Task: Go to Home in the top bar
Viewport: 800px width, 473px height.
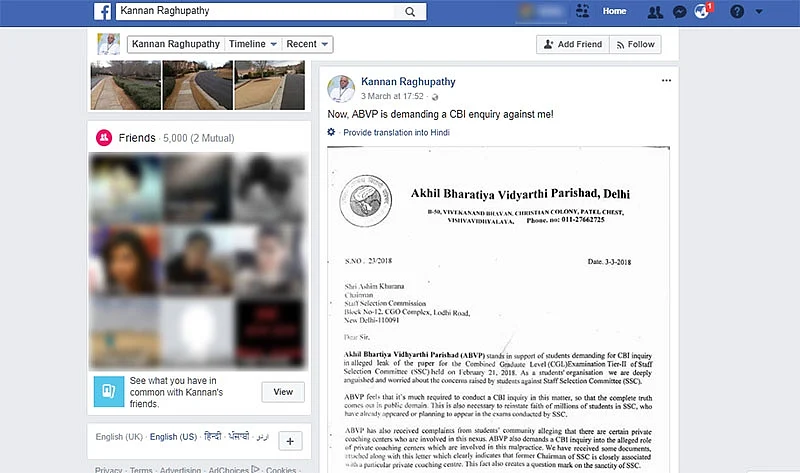Action: [614, 11]
